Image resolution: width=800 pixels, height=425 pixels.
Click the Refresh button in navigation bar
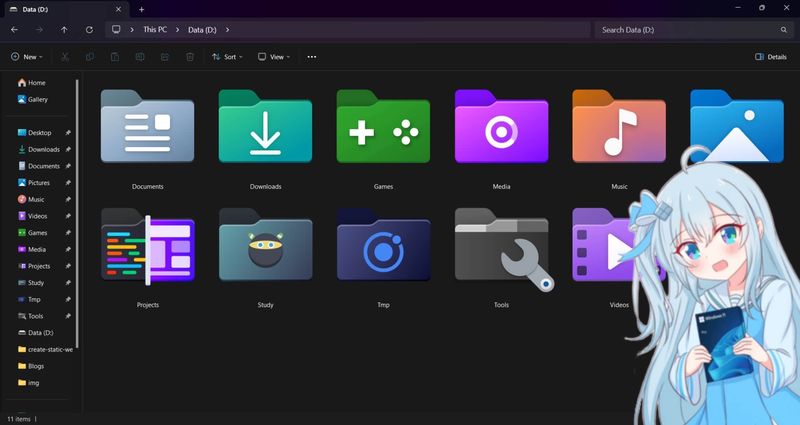pos(89,30)
